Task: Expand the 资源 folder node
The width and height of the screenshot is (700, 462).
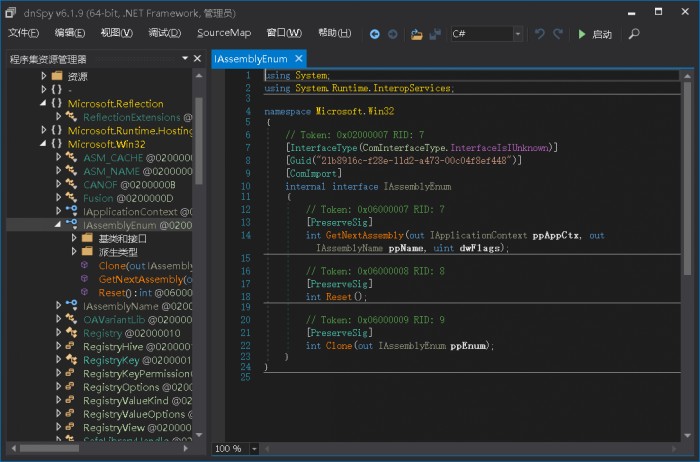Action: pyautogui.click(x=43, y=76)
